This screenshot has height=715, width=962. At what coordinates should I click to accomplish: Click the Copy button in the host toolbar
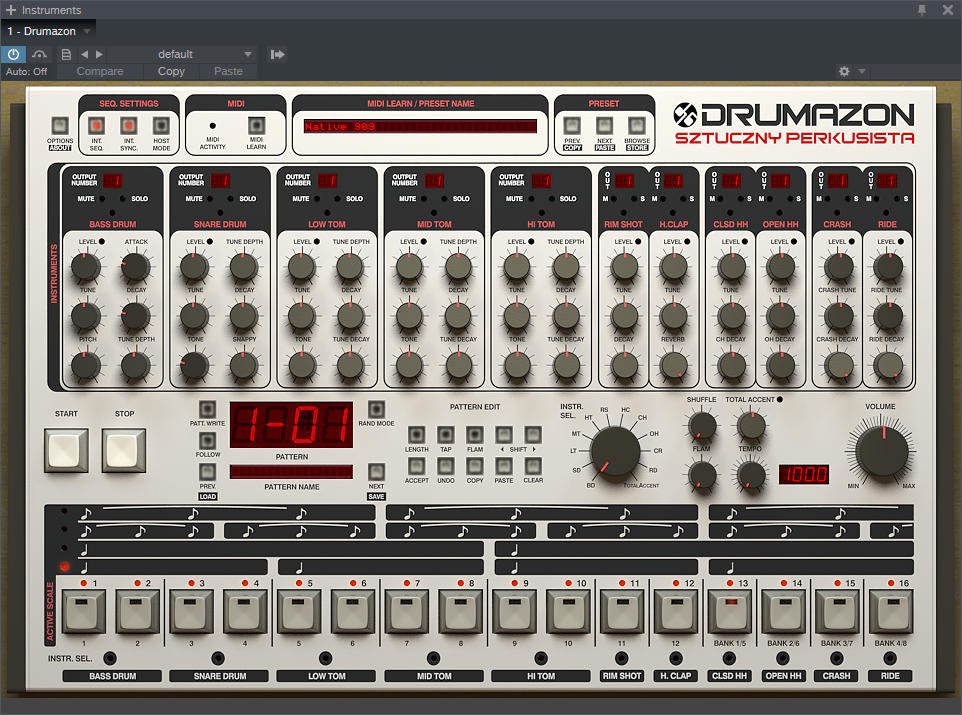coord(171,71)
